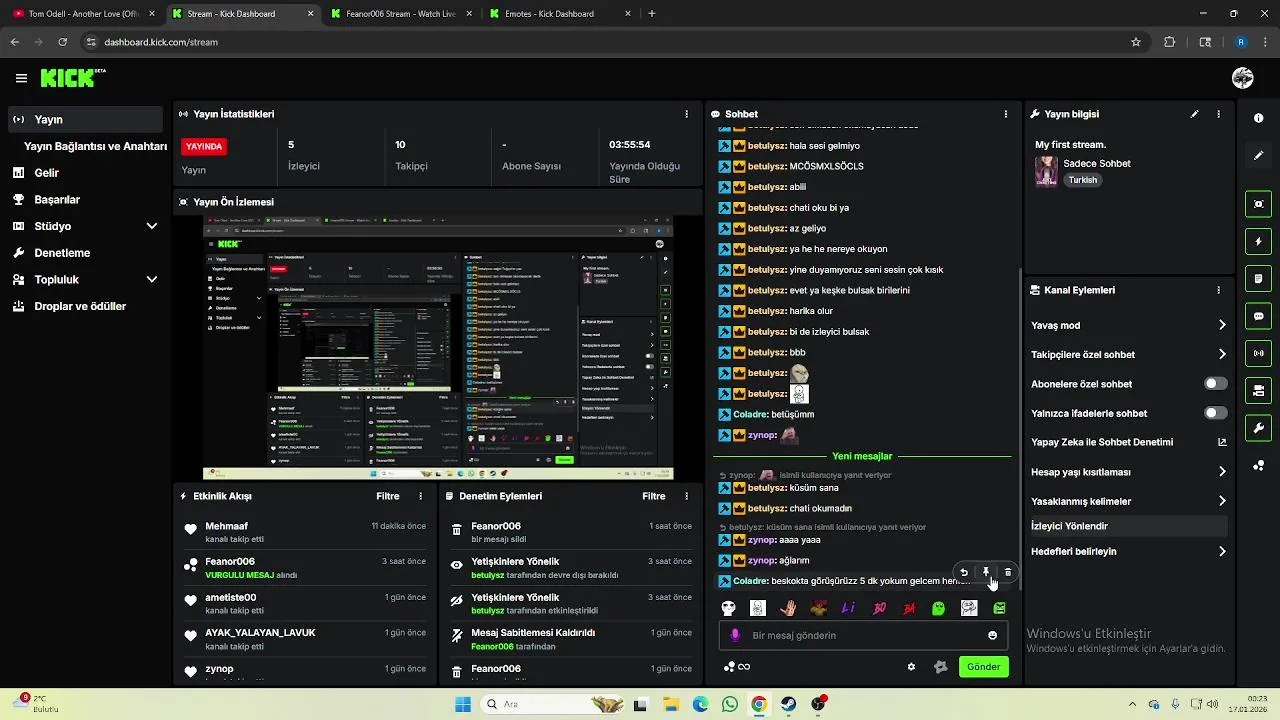
Task: Toggle the moderation log document sidebar icon
Action: (1258, 278)
